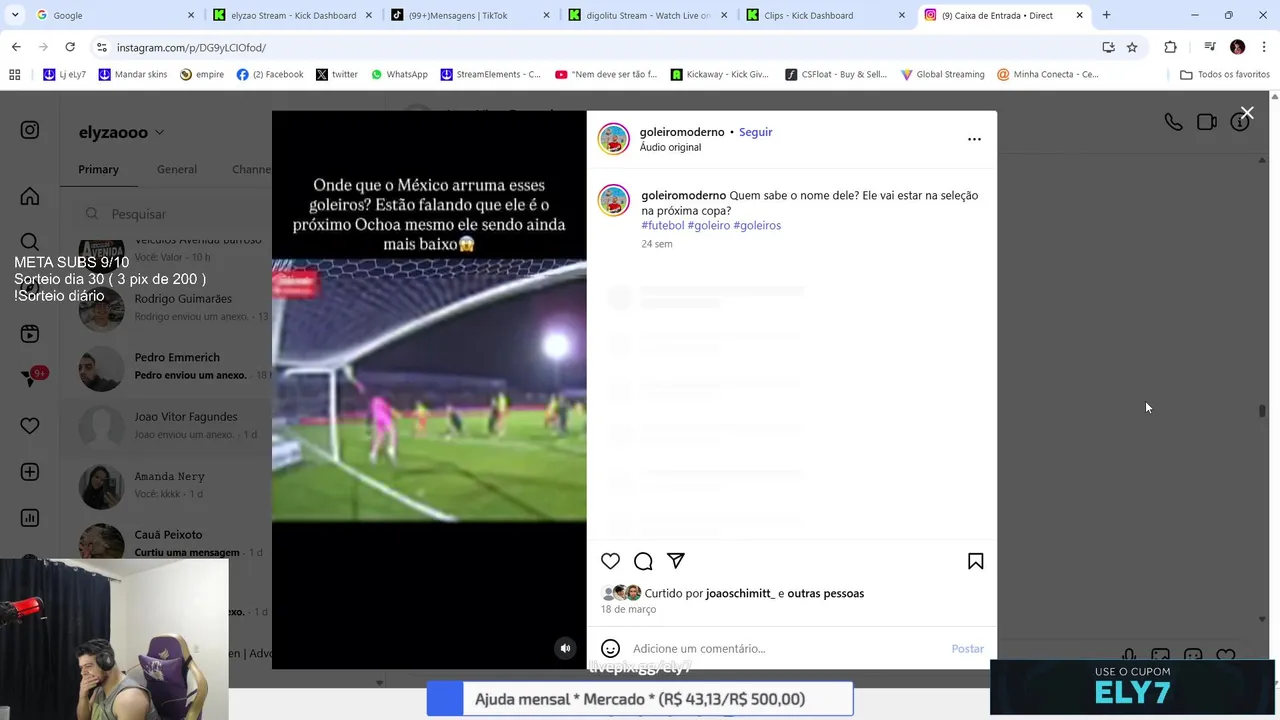1280x720 pixels.
Task: Click the Postar comment button
Action: coord(967,649)
